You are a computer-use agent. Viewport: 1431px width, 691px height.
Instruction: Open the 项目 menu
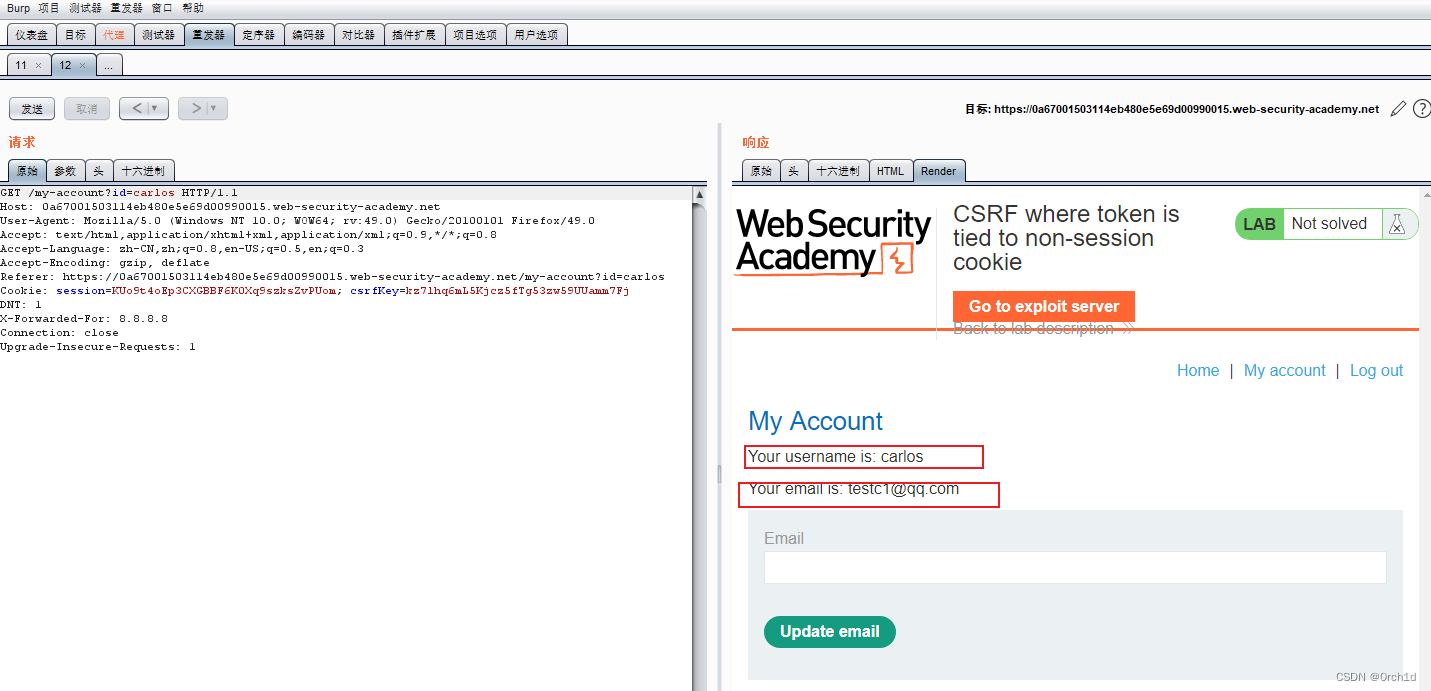point(49,8)
